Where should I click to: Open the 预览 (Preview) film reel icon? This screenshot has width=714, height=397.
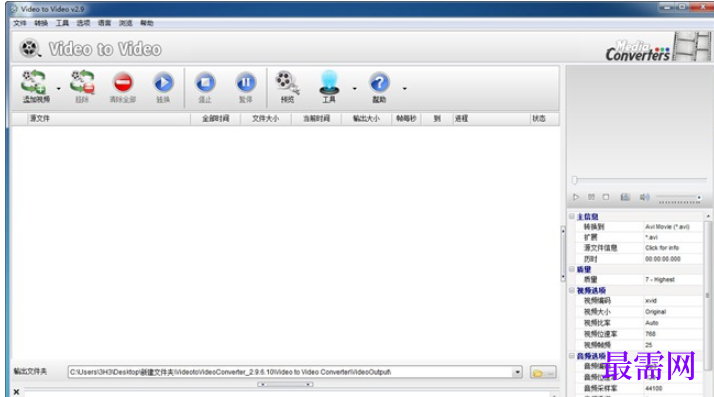coord(287,82)
